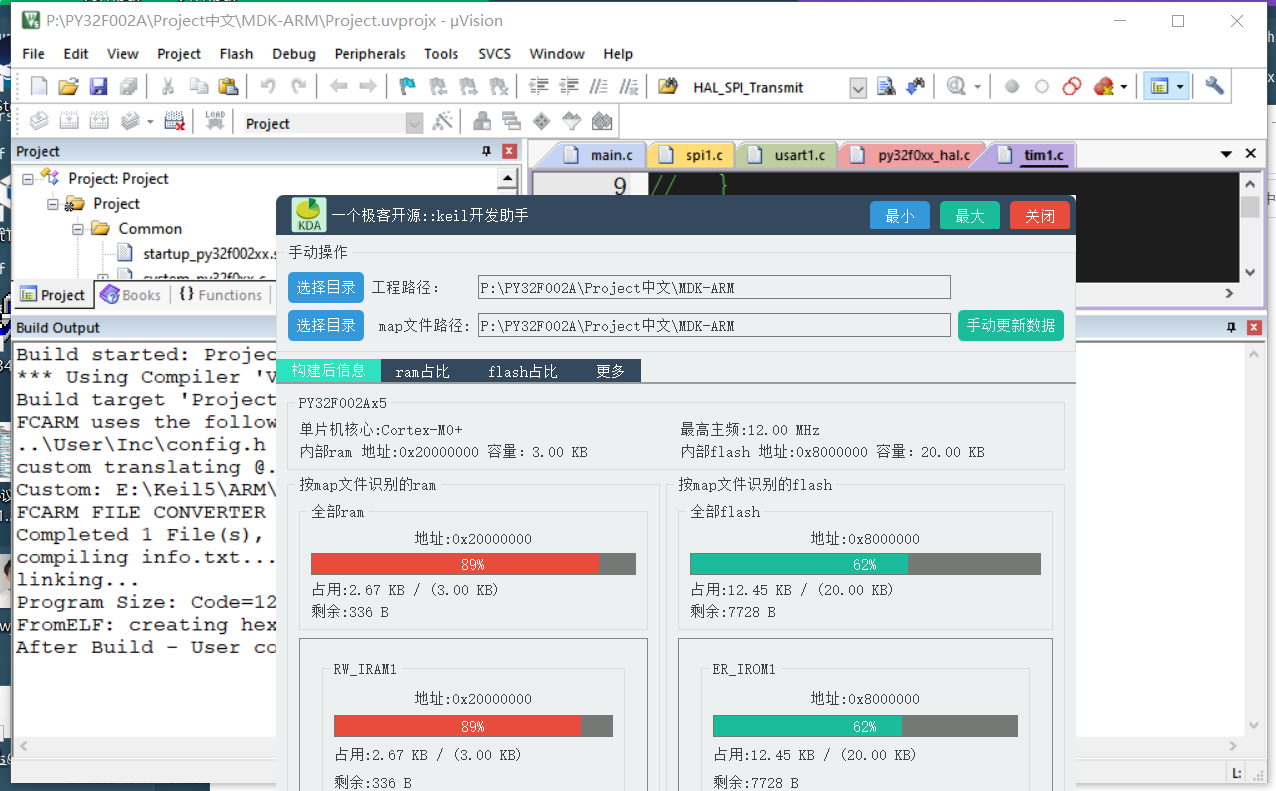This screenshot has height=791, width=1276.
Task: Collapse the Common folder in the tree
Action: (77, 228)
